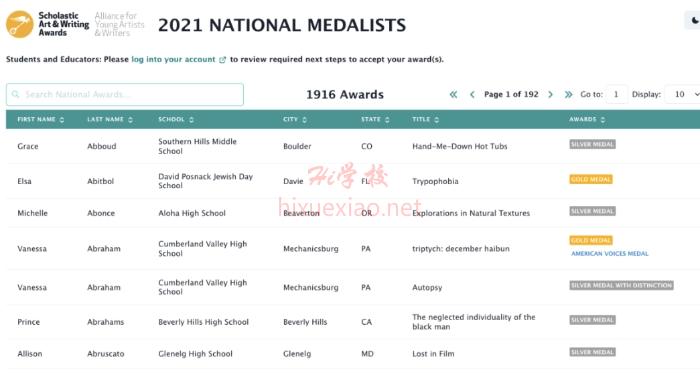This screenshot has height=373, width=700.
Task: Click the American Voices Medal label
Action: point(610,253)
